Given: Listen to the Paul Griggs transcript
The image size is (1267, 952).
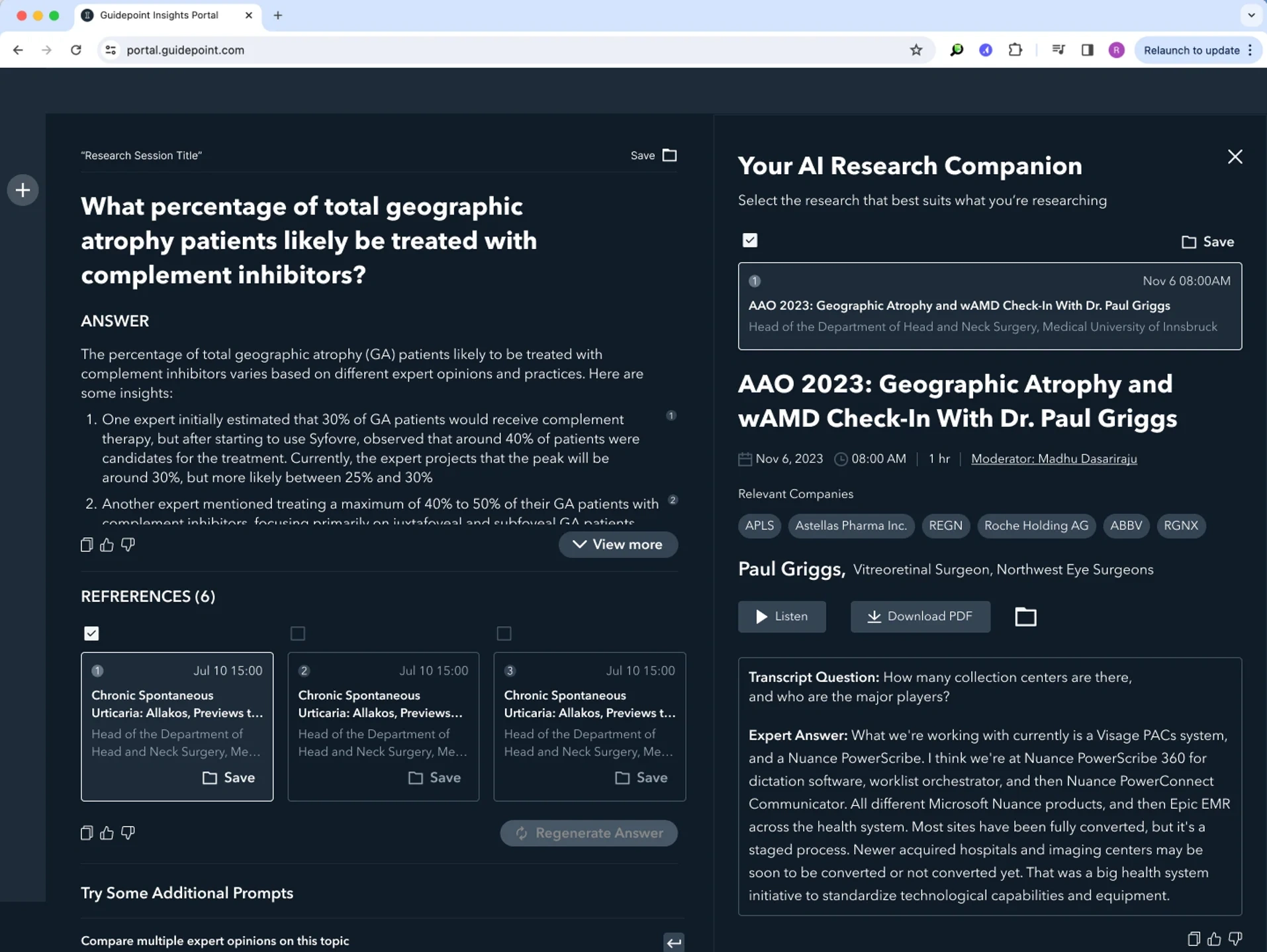Looking at the screenshot, I should [x=782, y=616].
